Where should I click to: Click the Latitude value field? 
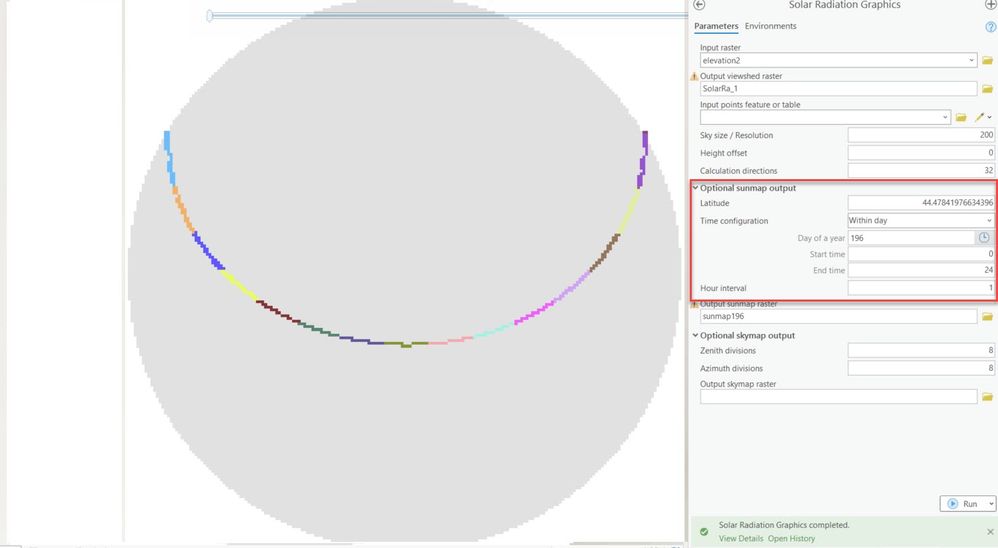921,202
